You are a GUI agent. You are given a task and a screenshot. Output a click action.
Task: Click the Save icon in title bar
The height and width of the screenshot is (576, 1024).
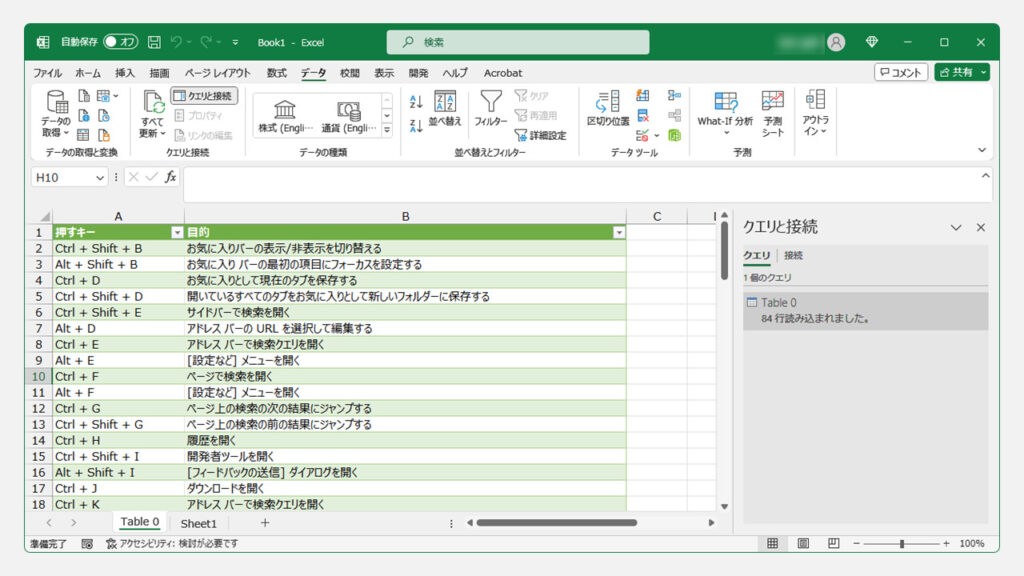pos(154,42)
